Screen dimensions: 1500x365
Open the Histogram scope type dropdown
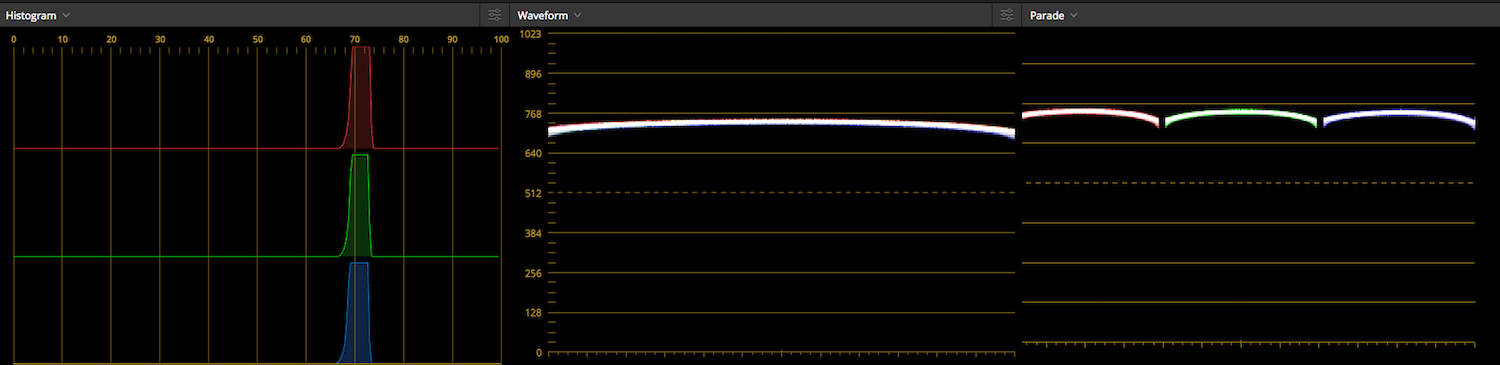[x=37, y=15]
